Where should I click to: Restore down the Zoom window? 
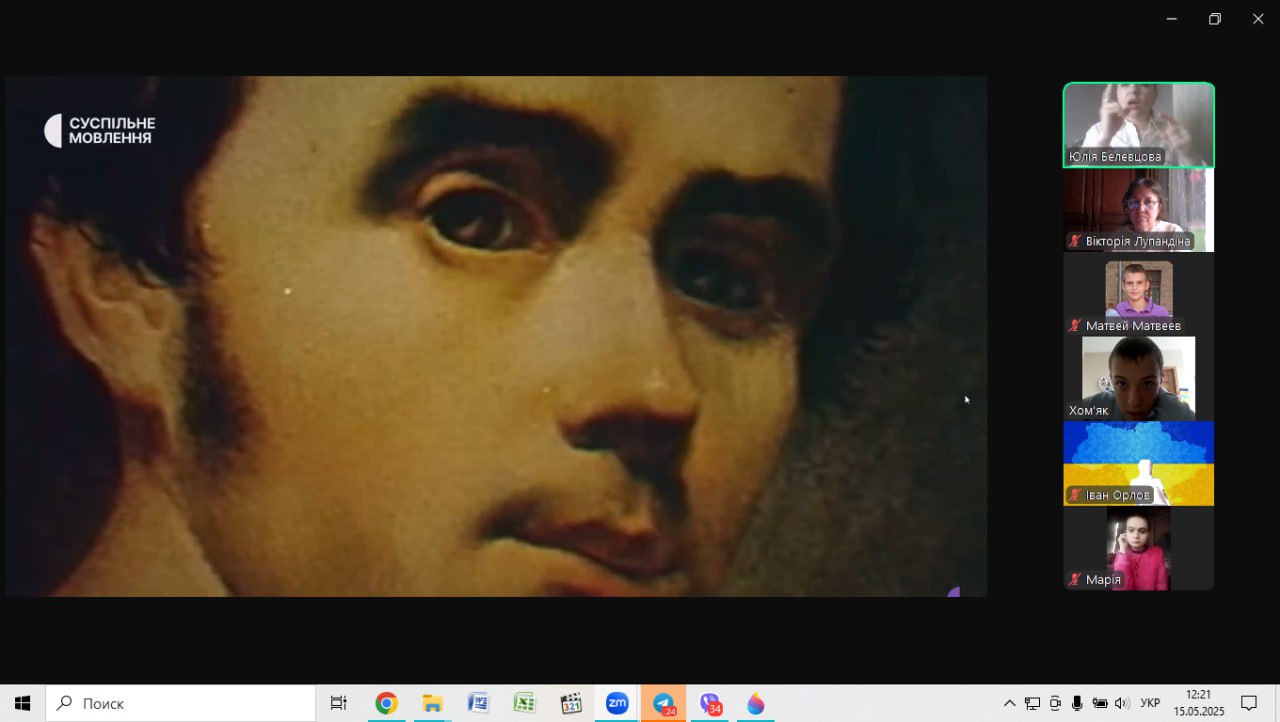[1214, 19]
